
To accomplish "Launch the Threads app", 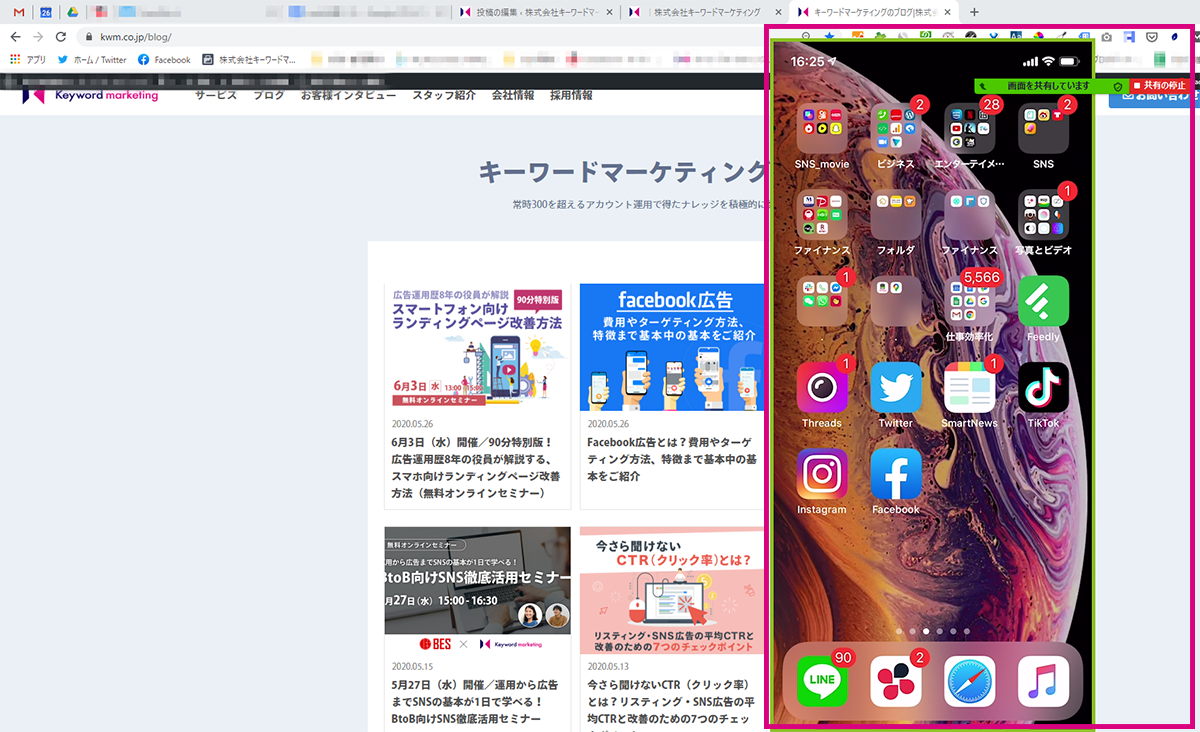I will click(x=822, y=387).
